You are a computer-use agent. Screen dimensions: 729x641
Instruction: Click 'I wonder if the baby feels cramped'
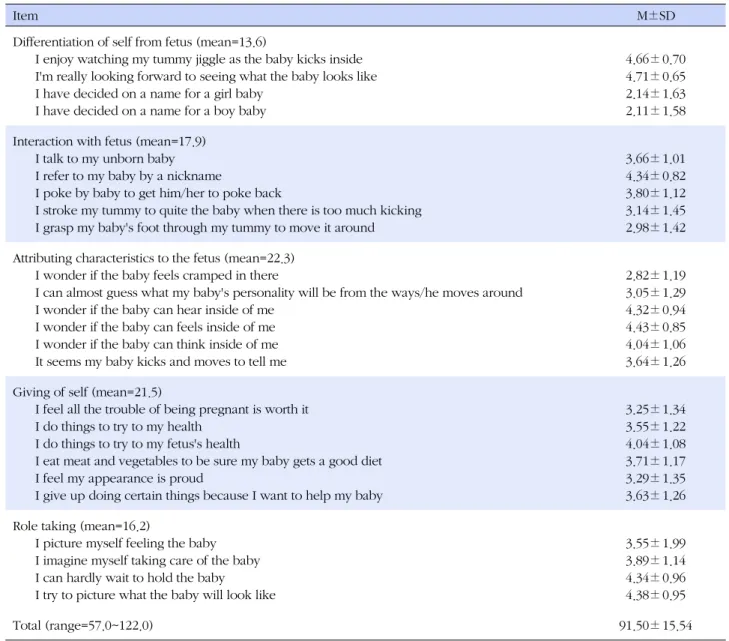[157, 275]
